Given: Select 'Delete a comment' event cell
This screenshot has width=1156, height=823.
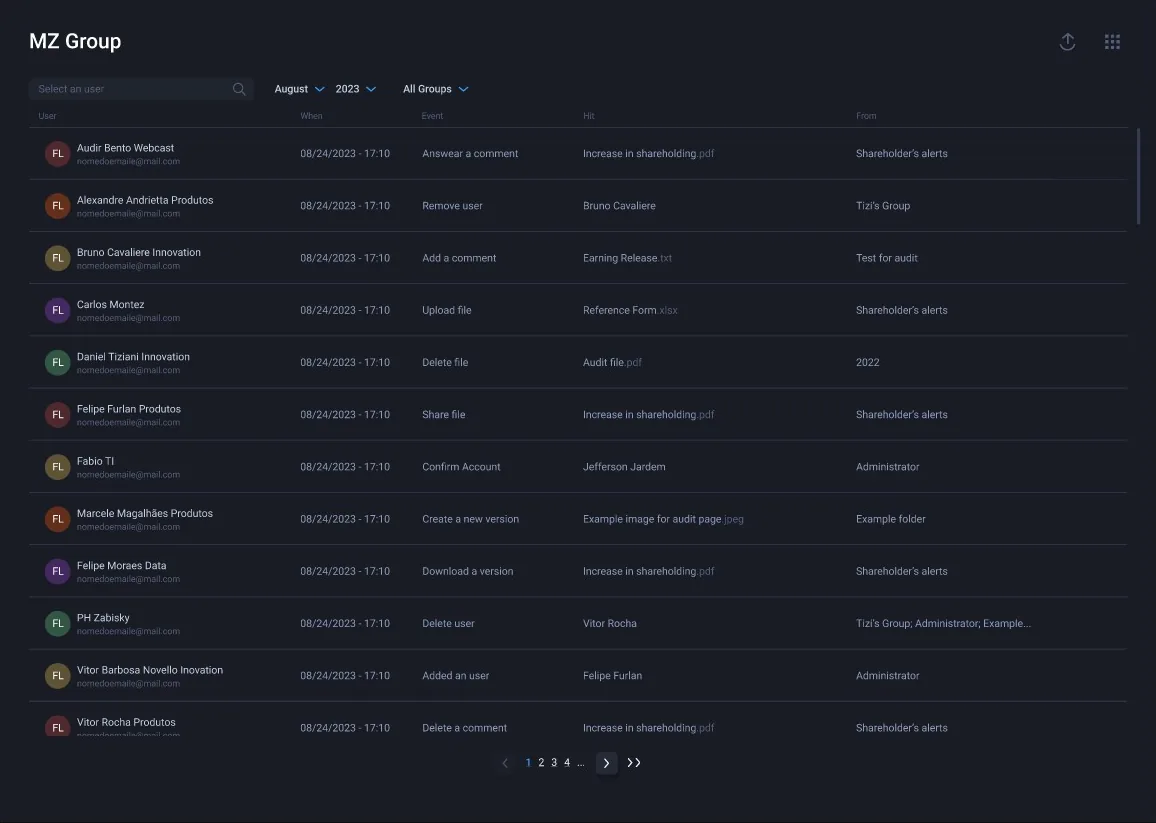Looking at the screenshot, I should [x=464, y=729].
